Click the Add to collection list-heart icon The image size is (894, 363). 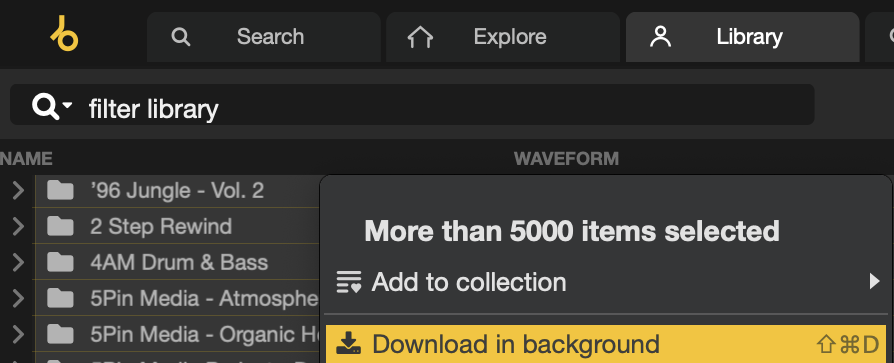click(349, 282)
